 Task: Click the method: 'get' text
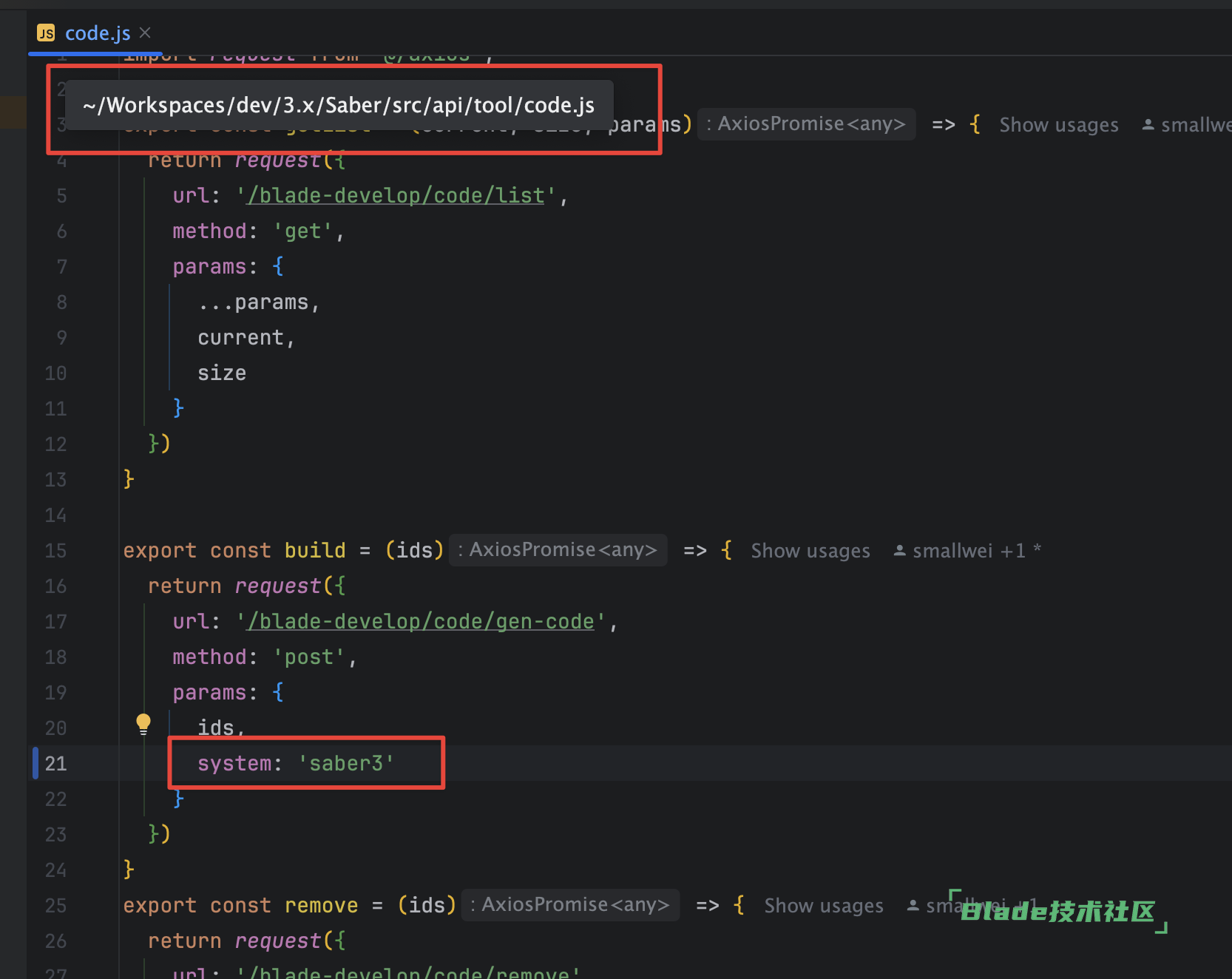click(x=258, y=231)
